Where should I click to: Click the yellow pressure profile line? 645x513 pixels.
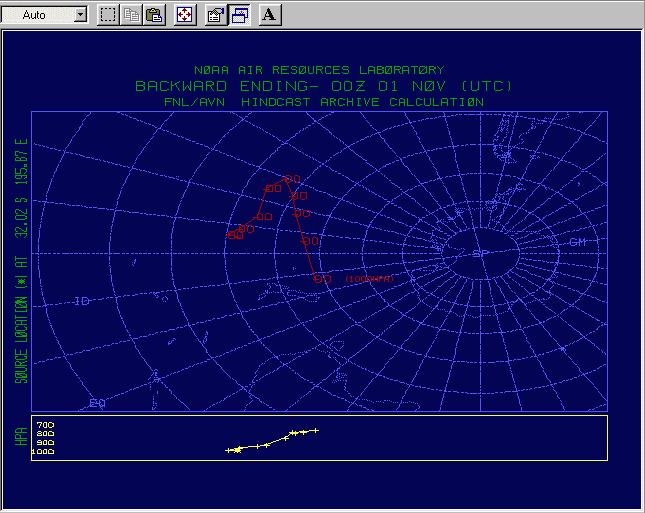click(272, 442)
